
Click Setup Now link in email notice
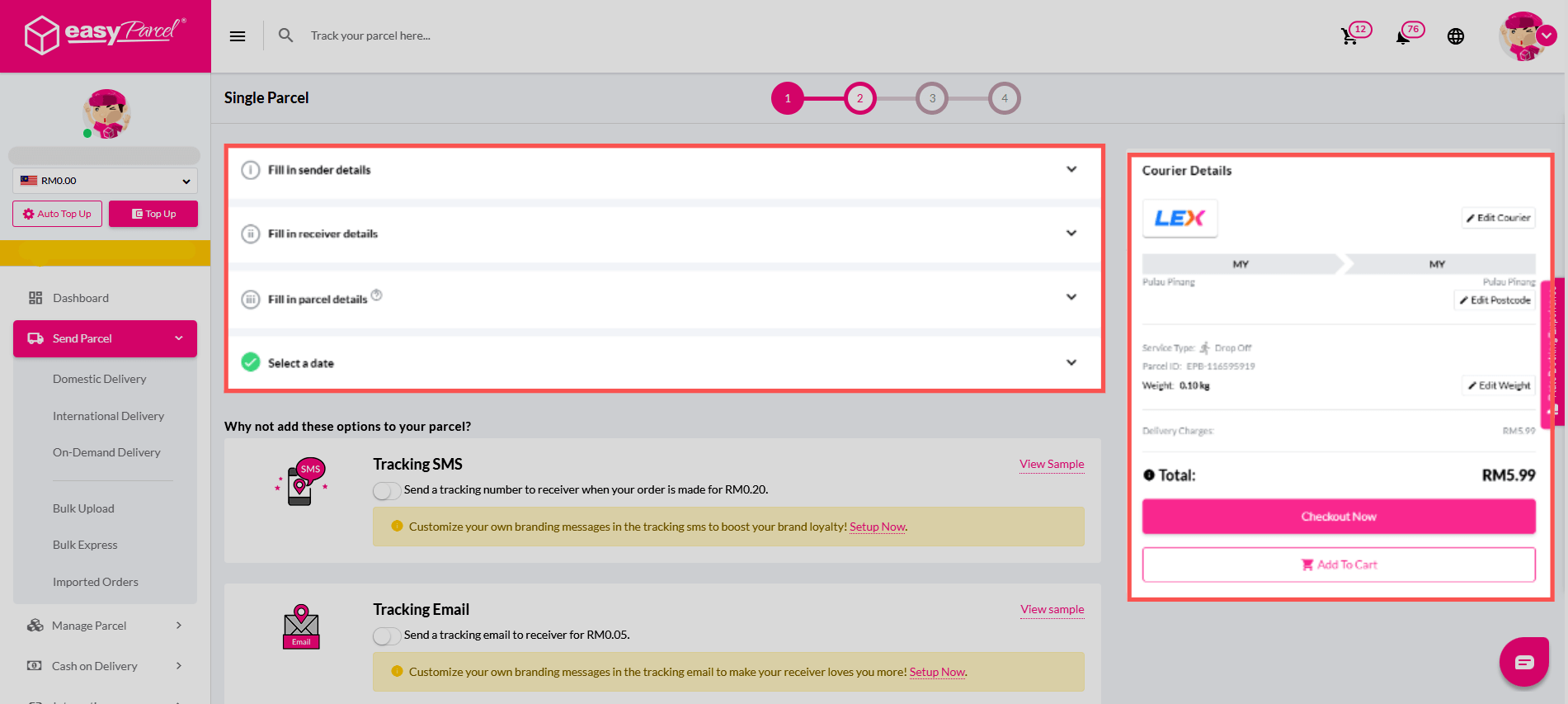tap(937, 672)
